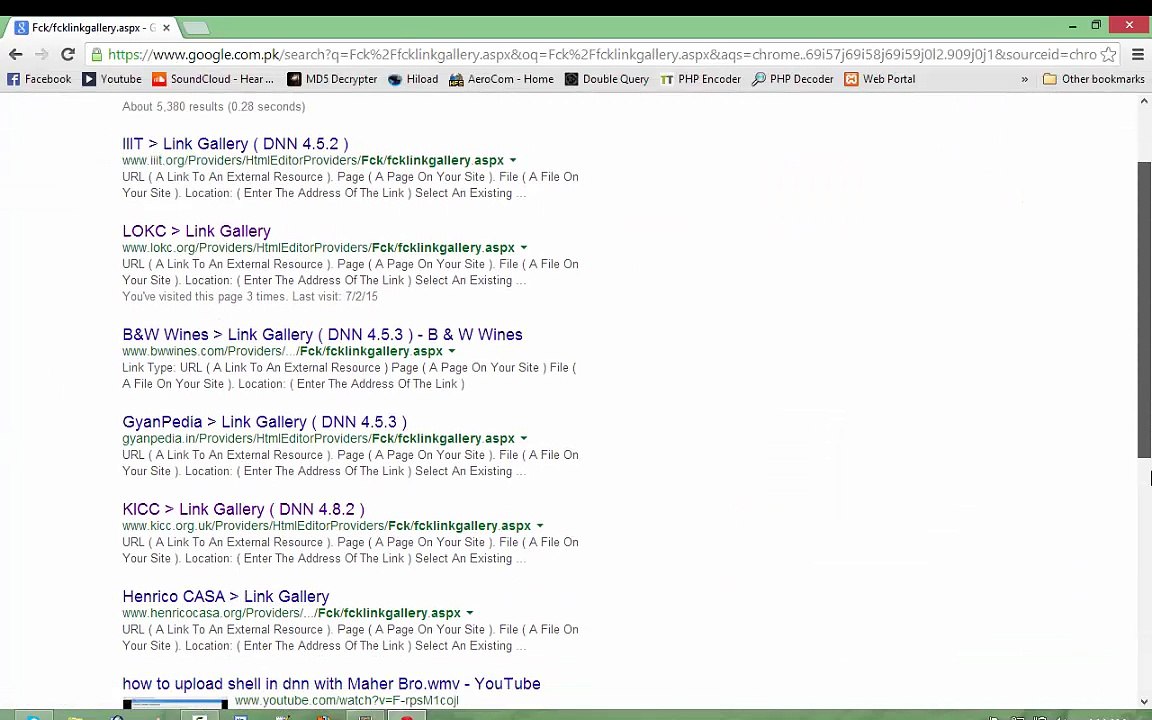The width and height of the screenshot is (1152, 720).
Task: Reload the page with the refresh icon
Action: (68, 54)
